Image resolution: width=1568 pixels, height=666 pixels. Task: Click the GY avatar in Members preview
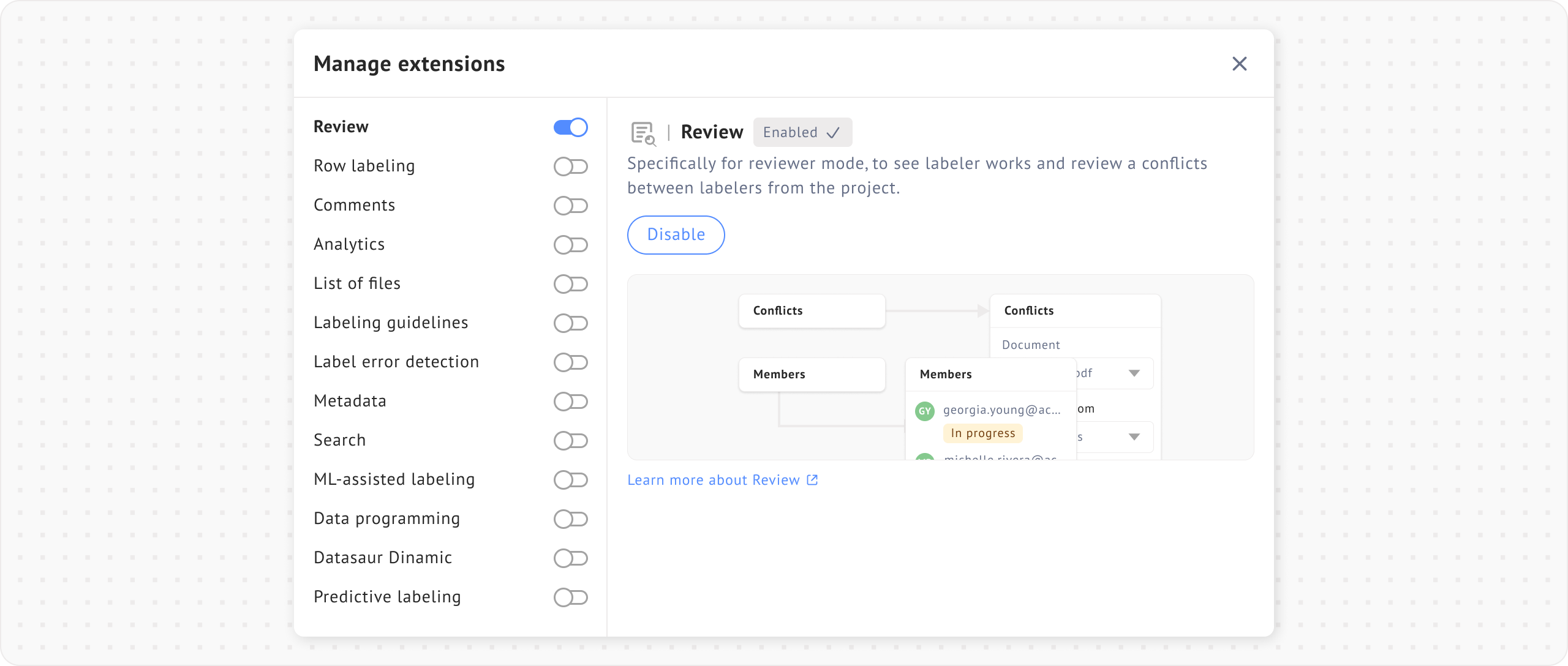924,411
